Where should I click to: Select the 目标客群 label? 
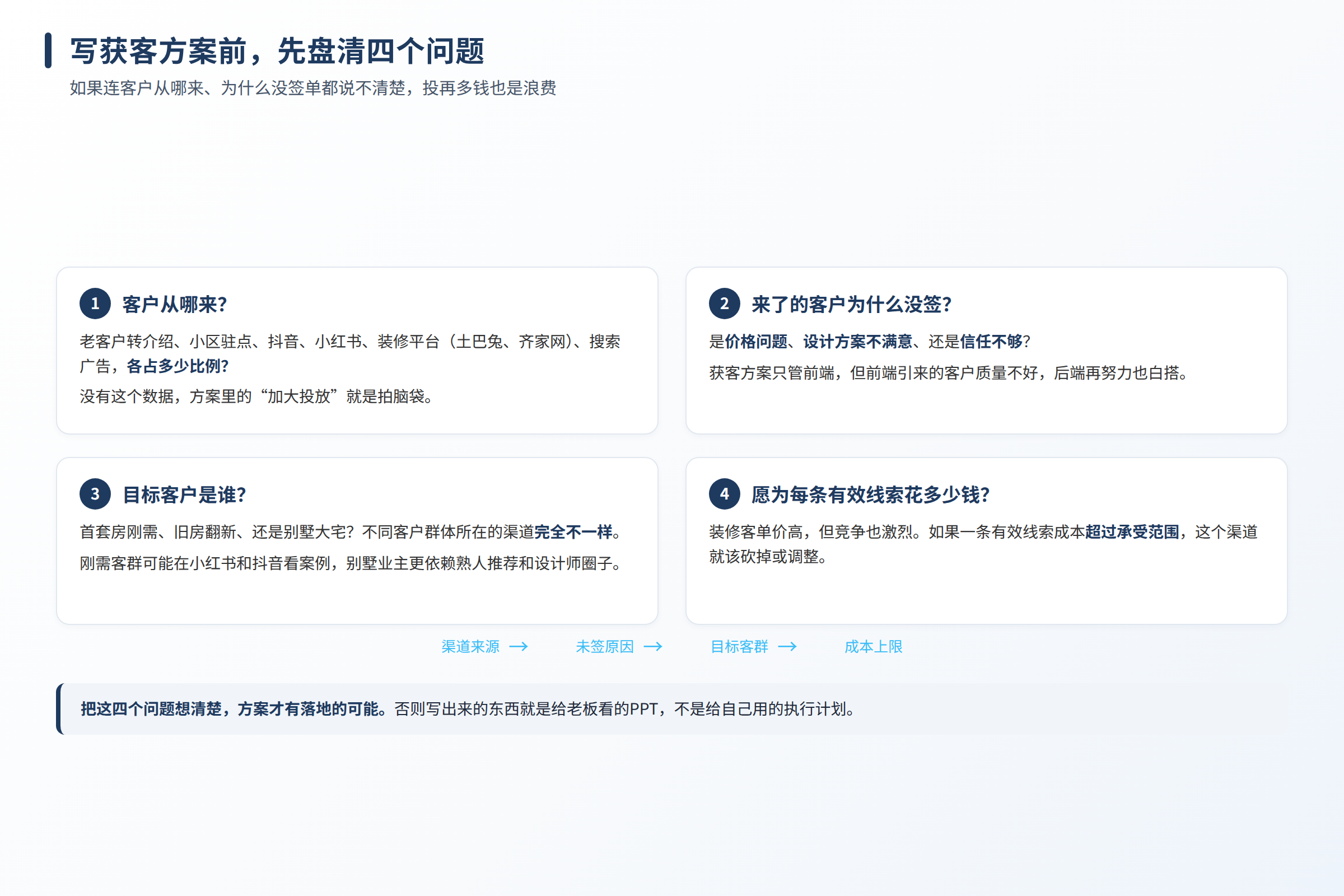point(739,646)
